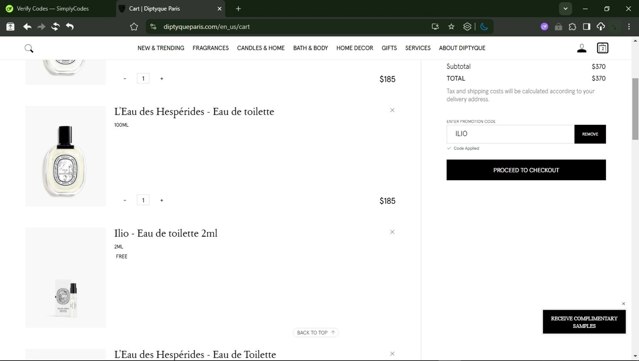Open the shopping bag icon
Screen dimensions: 639x361
pos(602,48)
